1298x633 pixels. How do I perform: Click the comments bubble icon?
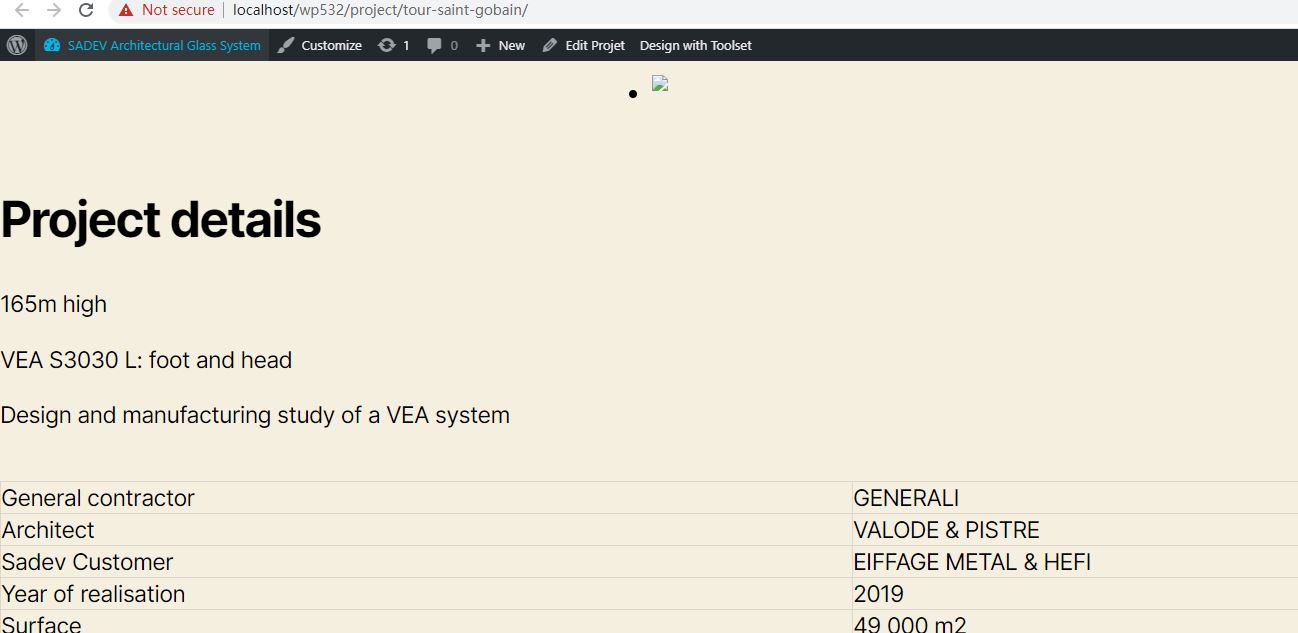(434, 45)
